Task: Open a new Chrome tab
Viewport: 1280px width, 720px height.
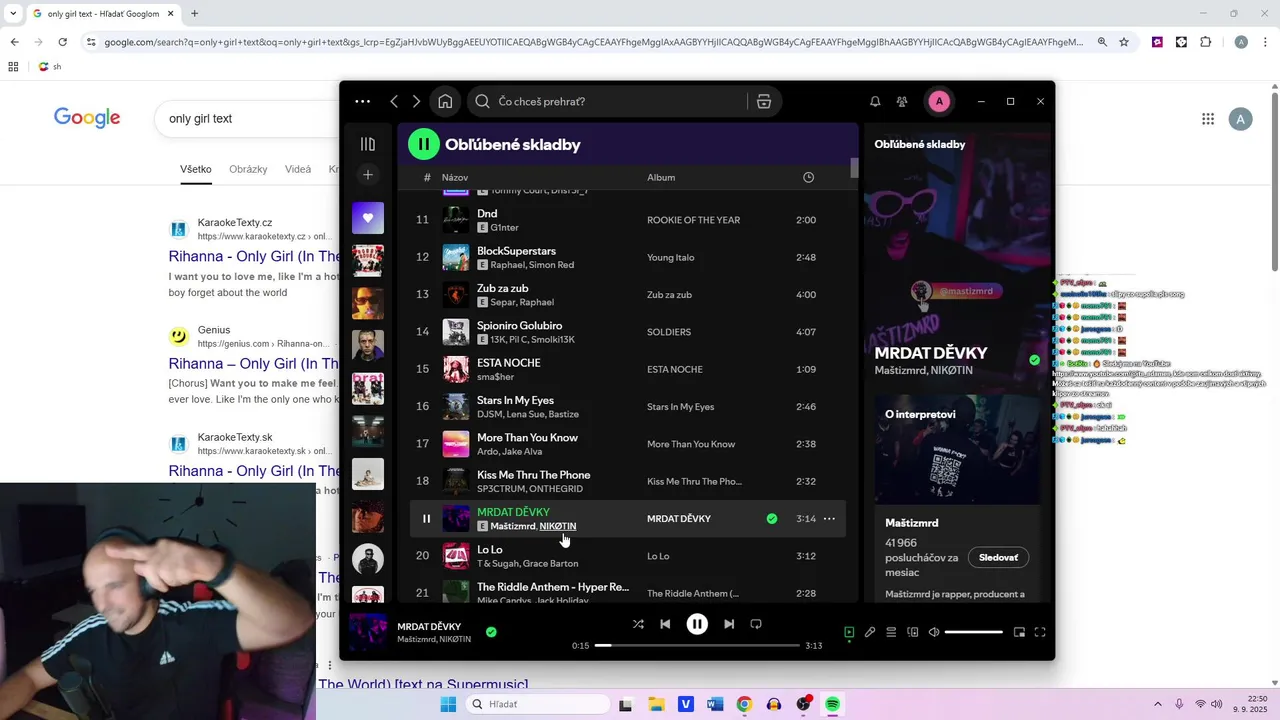Action: pos(194,14)
